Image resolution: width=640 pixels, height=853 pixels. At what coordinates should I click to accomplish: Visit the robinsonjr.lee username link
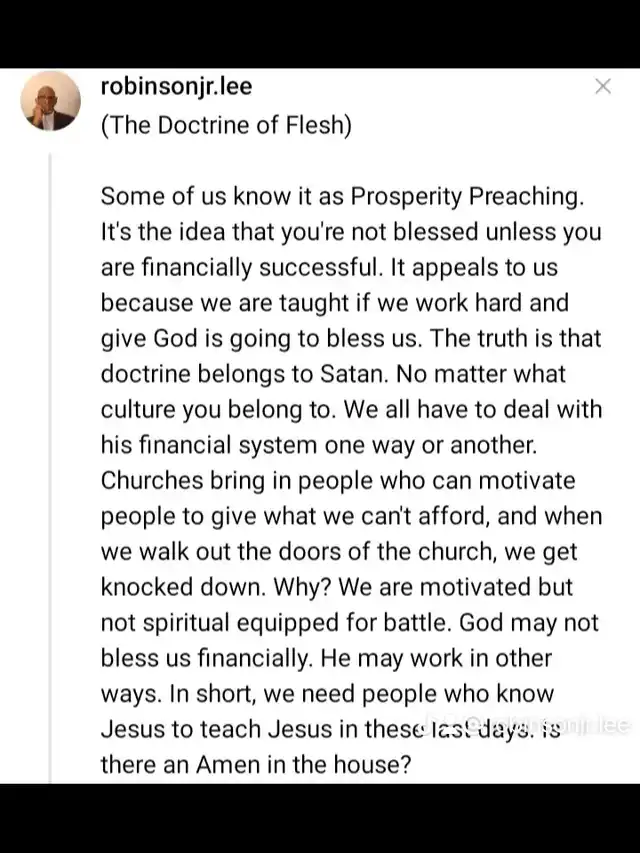[x=176, y=87]
